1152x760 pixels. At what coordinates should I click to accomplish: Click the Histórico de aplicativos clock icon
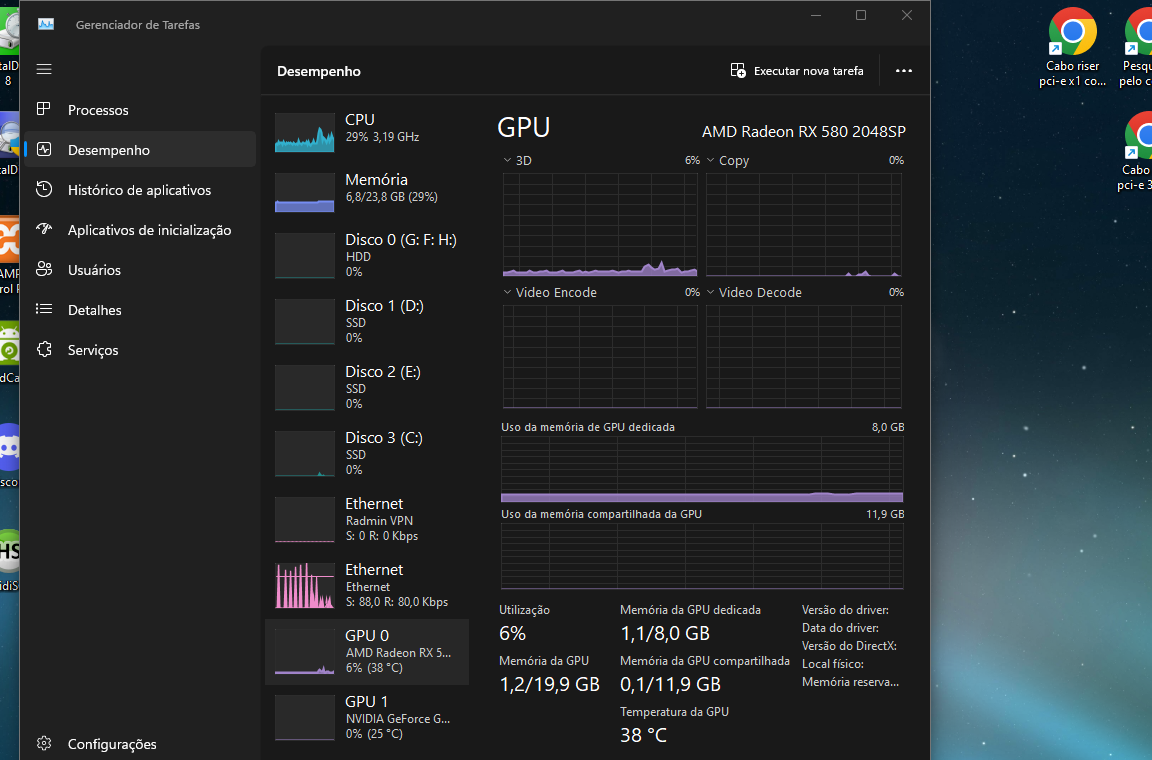click(44, 190)
